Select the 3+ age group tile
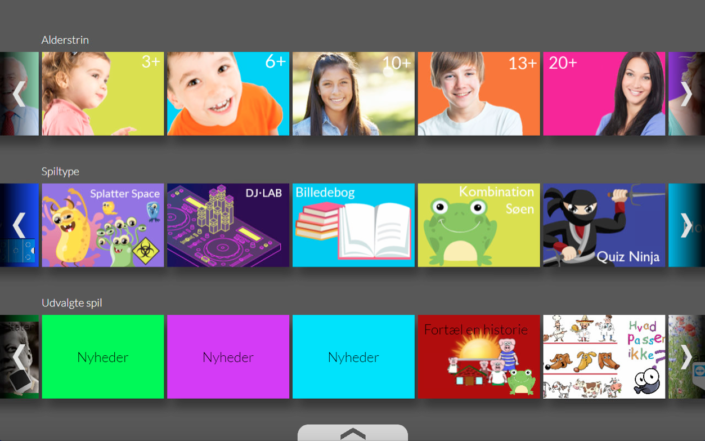This screenshot has height=441, width=705. click(103, 94)
